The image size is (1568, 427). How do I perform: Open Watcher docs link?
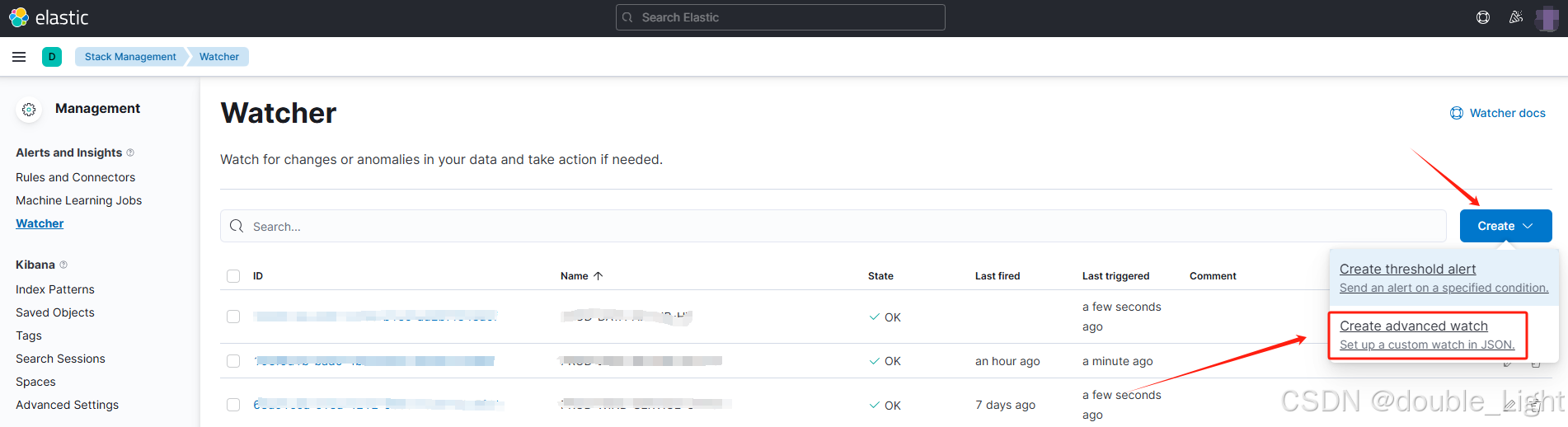pos(1507,113)
